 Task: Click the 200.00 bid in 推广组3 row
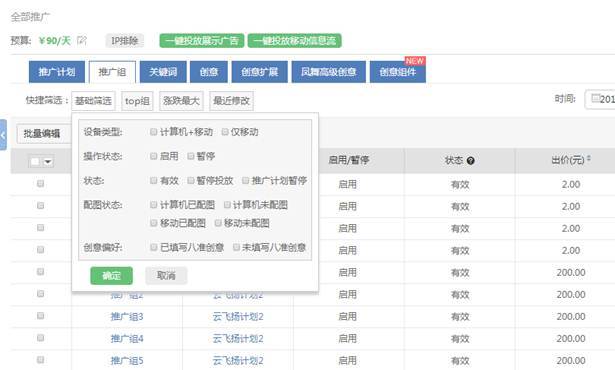571,316
